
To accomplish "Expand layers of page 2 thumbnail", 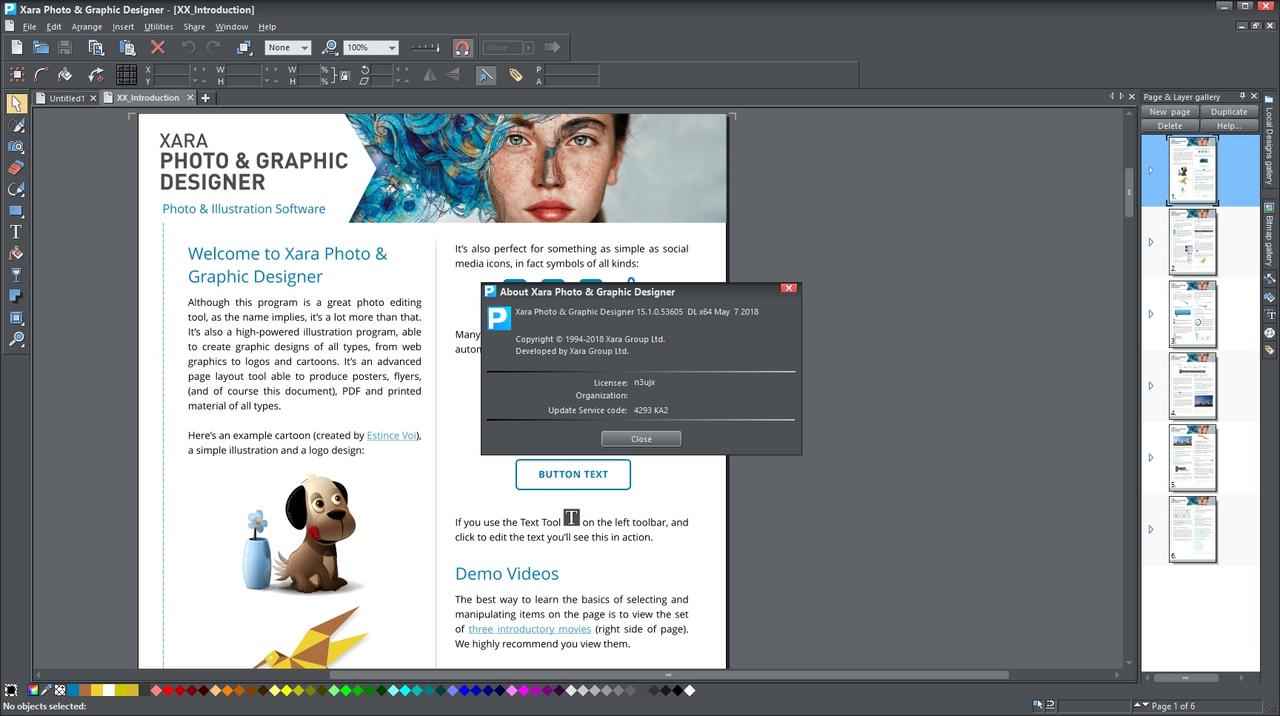I will click(x=1151, y=242).
